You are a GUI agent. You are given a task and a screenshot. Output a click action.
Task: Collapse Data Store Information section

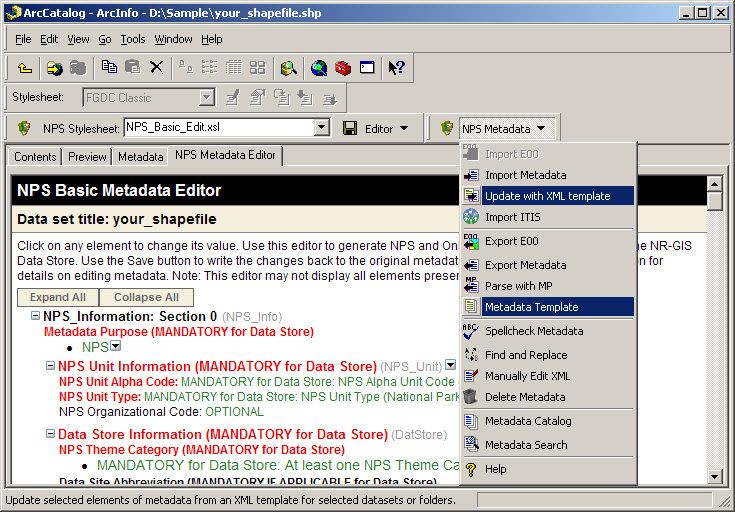click(50, 434)
